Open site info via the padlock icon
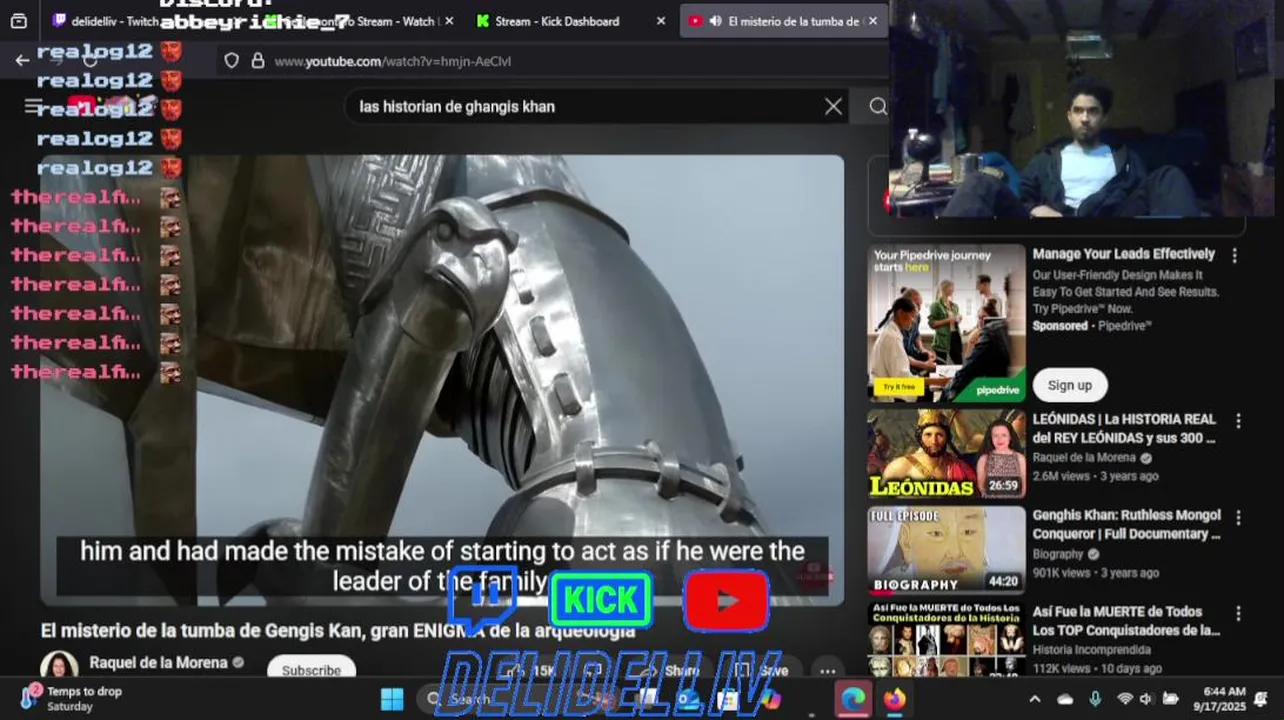The image size is (1284, 720). click(258, 61)
